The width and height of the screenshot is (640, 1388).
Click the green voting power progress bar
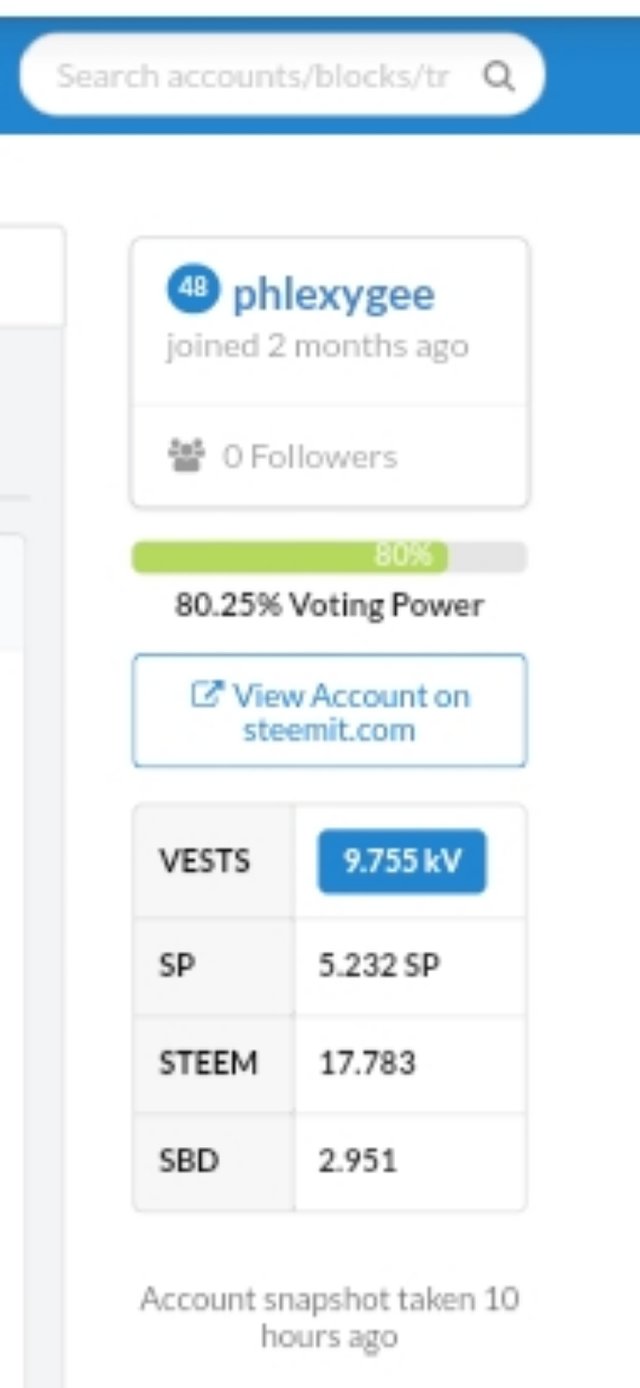pos(290,557)
